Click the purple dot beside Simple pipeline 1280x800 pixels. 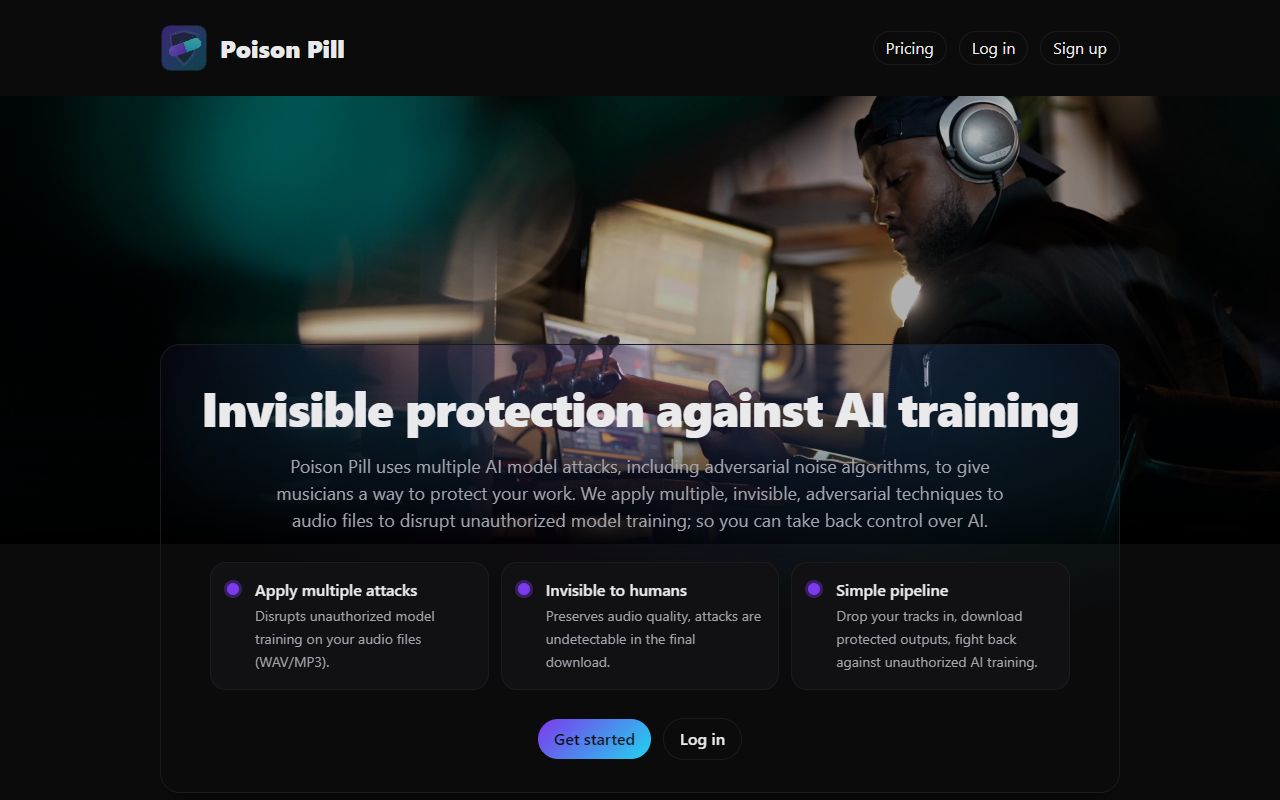pyautogui.click(x=814, y=589)
